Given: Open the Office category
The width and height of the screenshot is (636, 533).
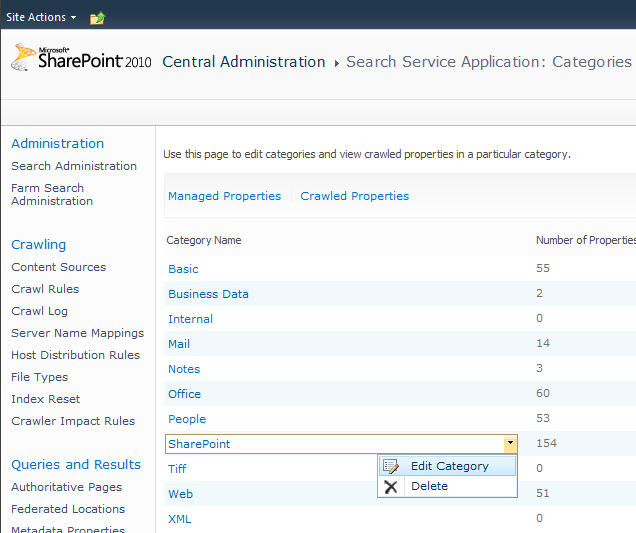Looking at the screenshot, I should pos(185,394).
